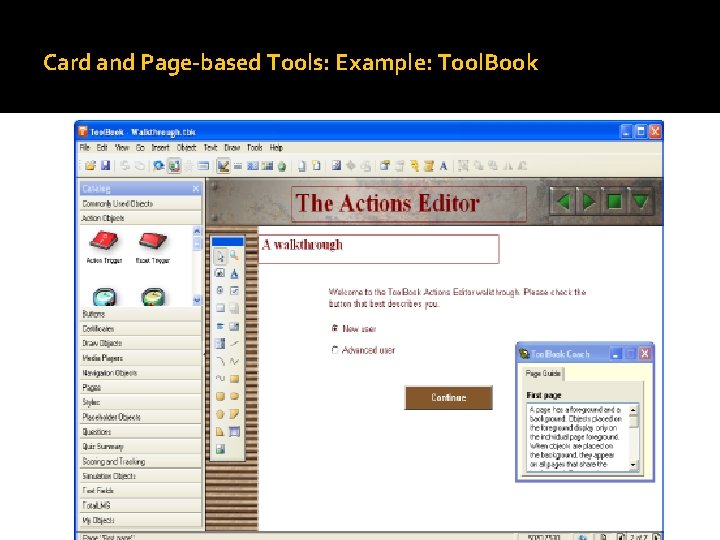Screen dimensions: 720x540
Task: Open the Tools menu
Action: [x=255, y=147]
